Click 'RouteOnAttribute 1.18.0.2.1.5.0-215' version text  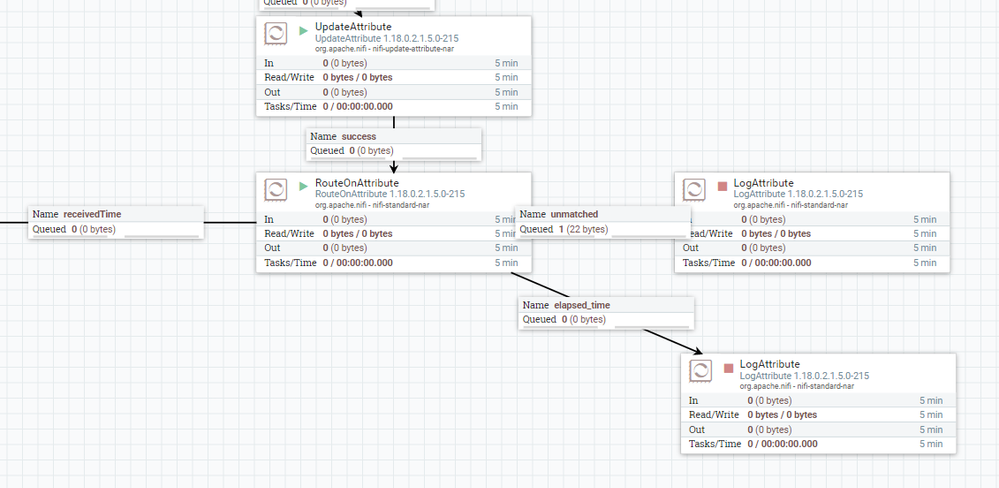click(390, 194)
